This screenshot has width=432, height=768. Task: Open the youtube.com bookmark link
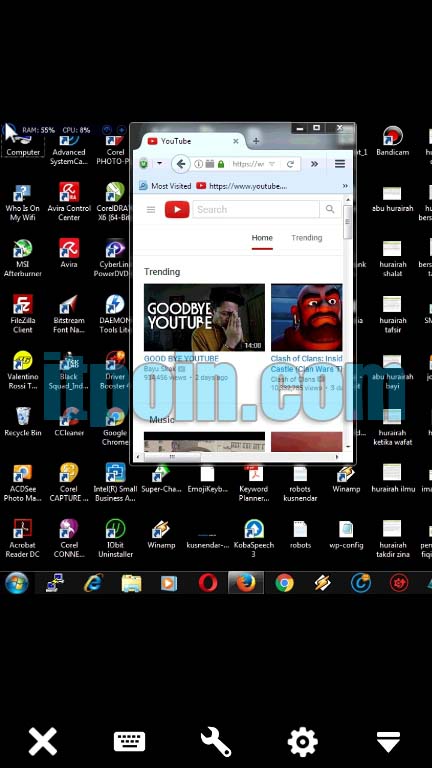click(x=241, y=186)
